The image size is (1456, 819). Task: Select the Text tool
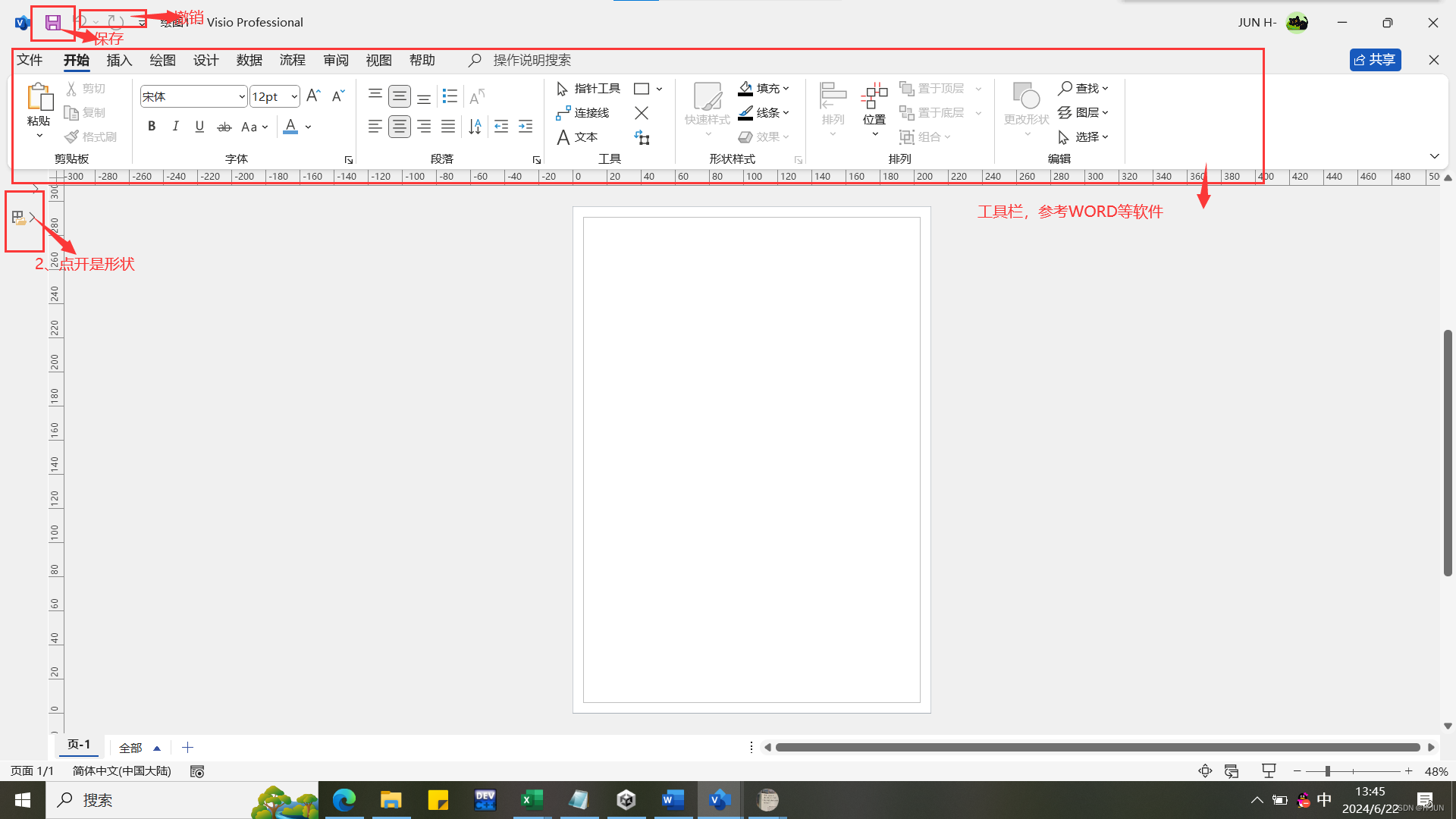coord(578,137)
